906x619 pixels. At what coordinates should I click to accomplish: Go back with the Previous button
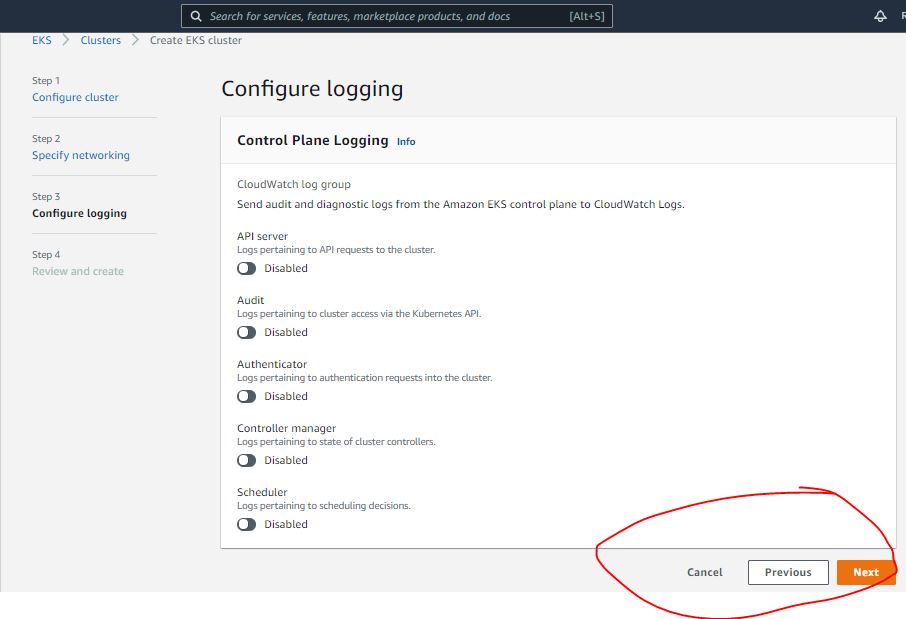pos(788,572)
